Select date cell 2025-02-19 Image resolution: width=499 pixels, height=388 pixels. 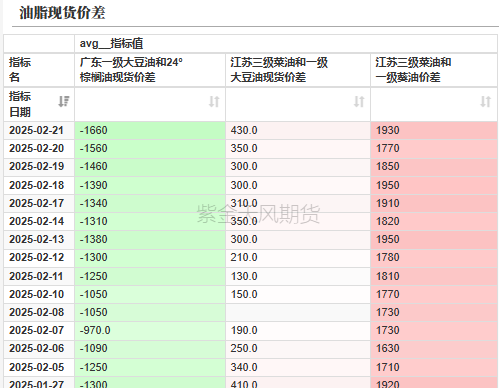[39, 166]
